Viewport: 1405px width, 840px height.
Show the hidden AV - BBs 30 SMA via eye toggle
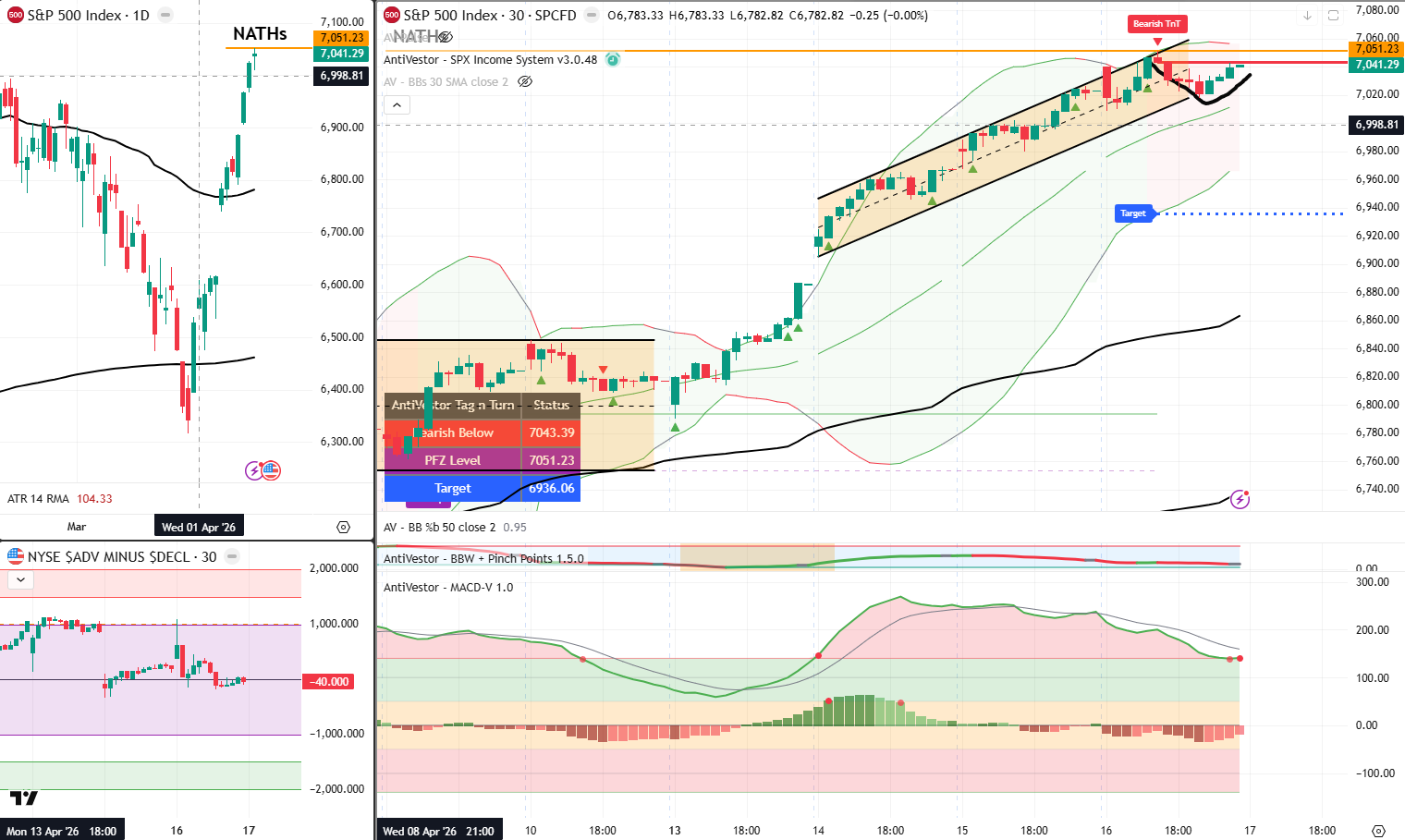524,81
